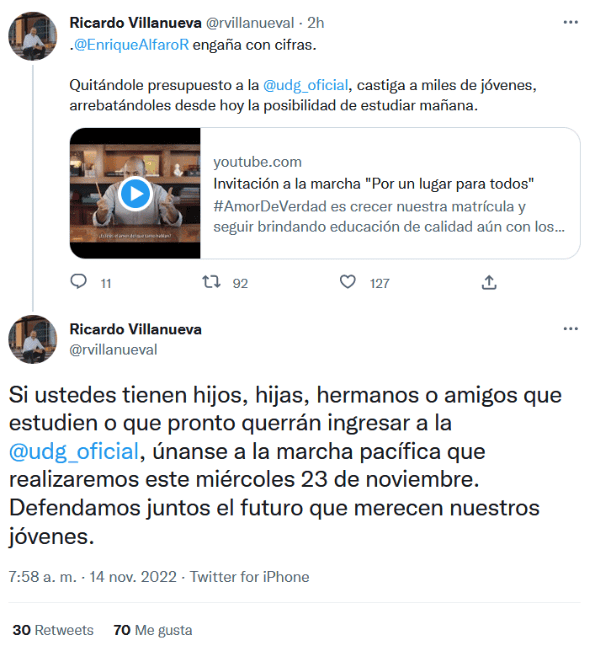Open @udg_oficial mention in main tweet
Screen dimensions: 595x651
click(x=74, y=451)
